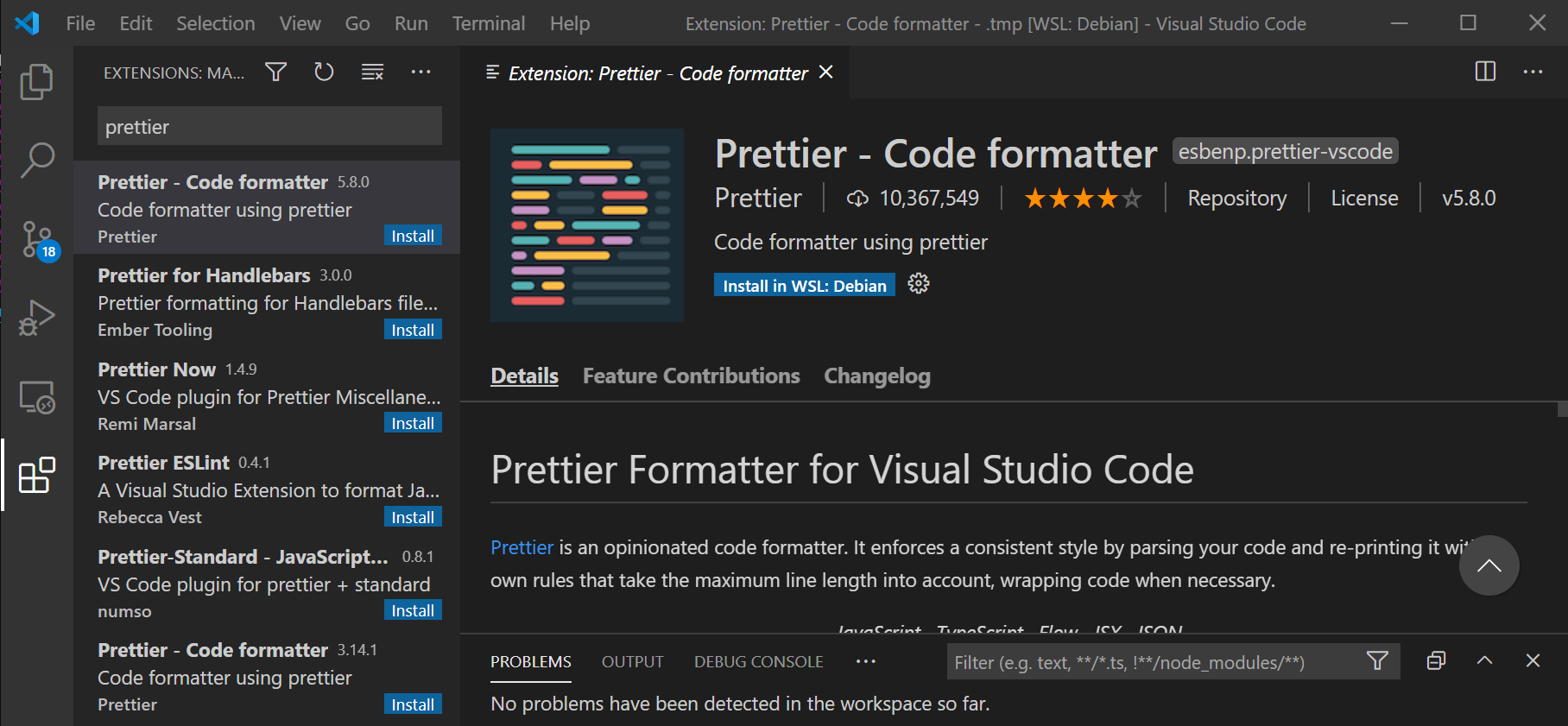Install Prettier for Handlebars
This screenshot has height=726, width=1568.
tap(413, 330)
